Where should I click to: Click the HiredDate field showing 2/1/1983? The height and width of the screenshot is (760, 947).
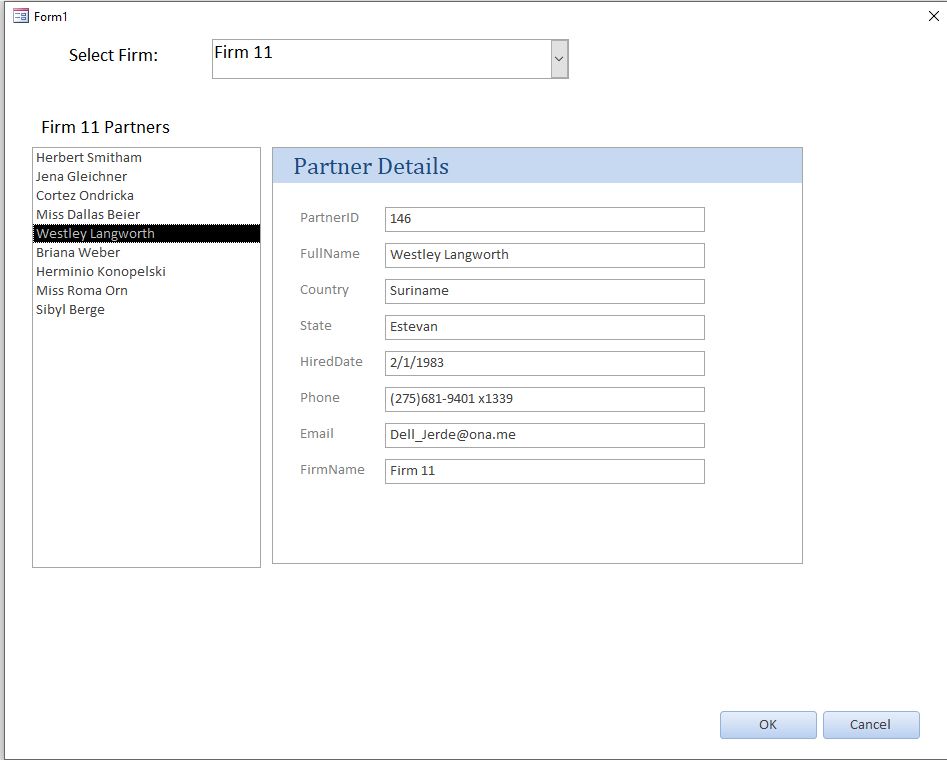(x=545, y=363)
